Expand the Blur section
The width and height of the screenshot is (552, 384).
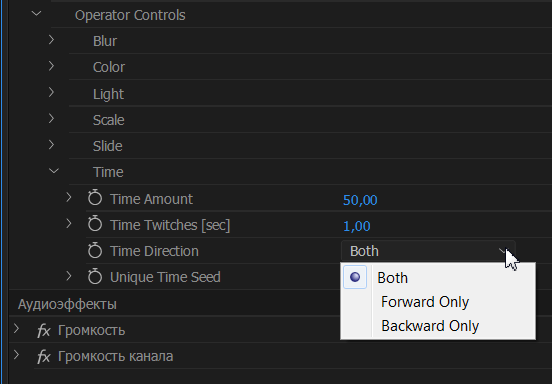tap(51, 39)
